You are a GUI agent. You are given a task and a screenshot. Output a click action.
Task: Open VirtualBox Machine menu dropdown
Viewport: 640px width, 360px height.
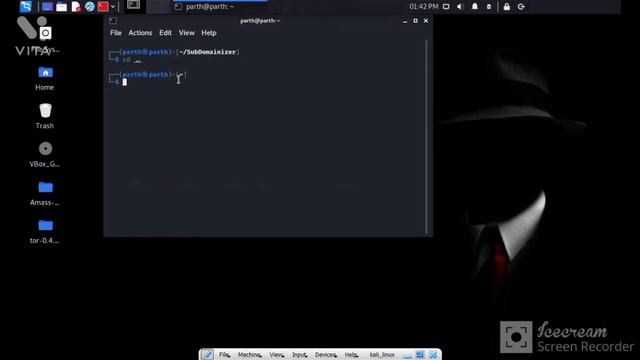[x=249, y=355]
